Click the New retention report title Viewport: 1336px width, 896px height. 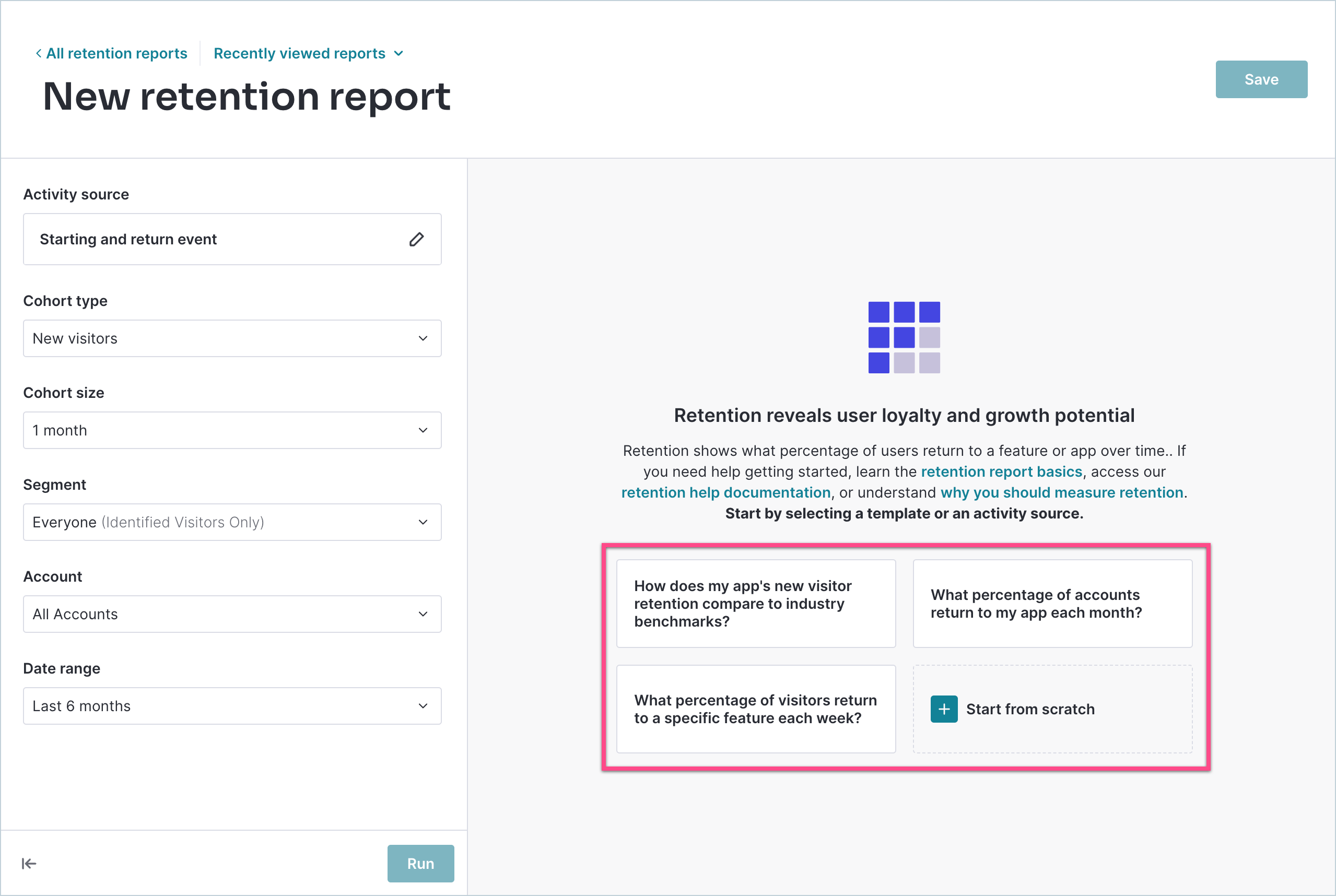[x=247, y=97]
